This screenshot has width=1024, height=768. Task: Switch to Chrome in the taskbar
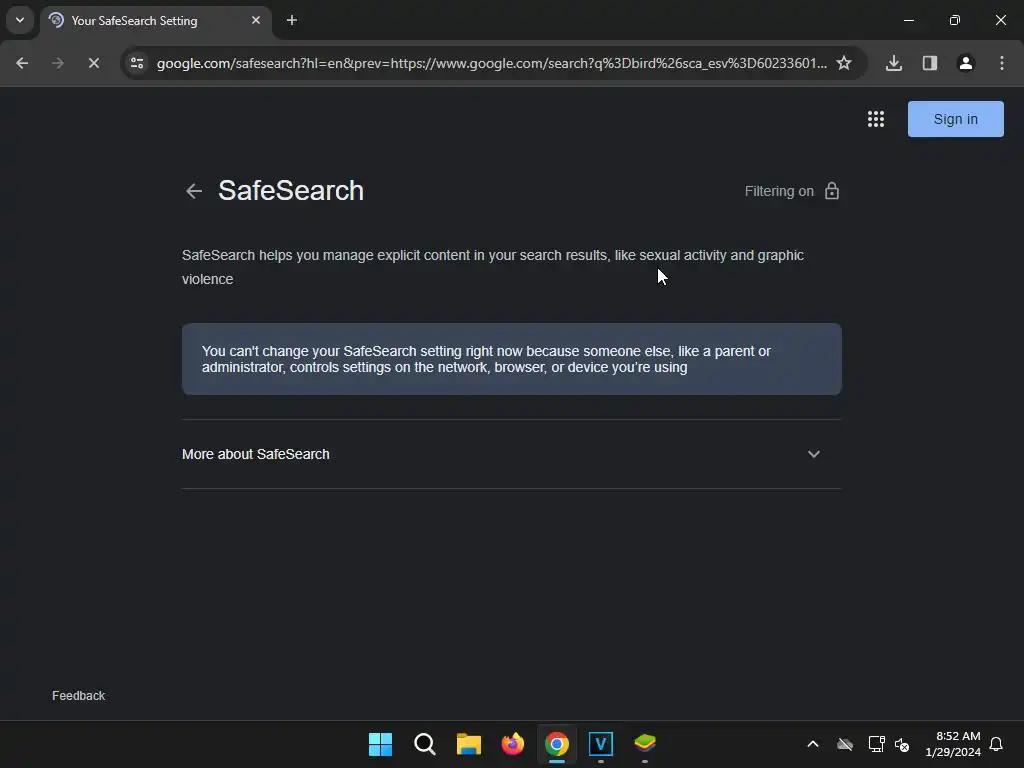[x=556, y=744]
